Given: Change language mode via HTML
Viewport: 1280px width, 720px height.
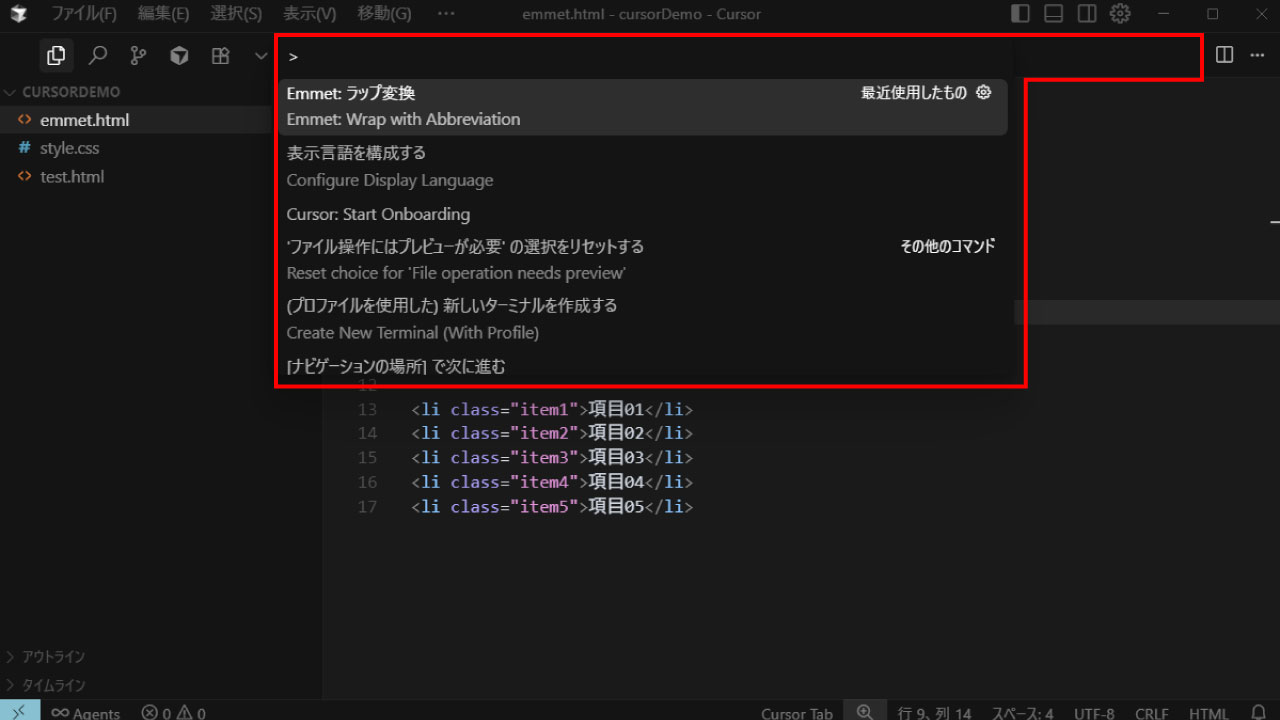Looking at the screenshot, I should (x=1209, y=712).
